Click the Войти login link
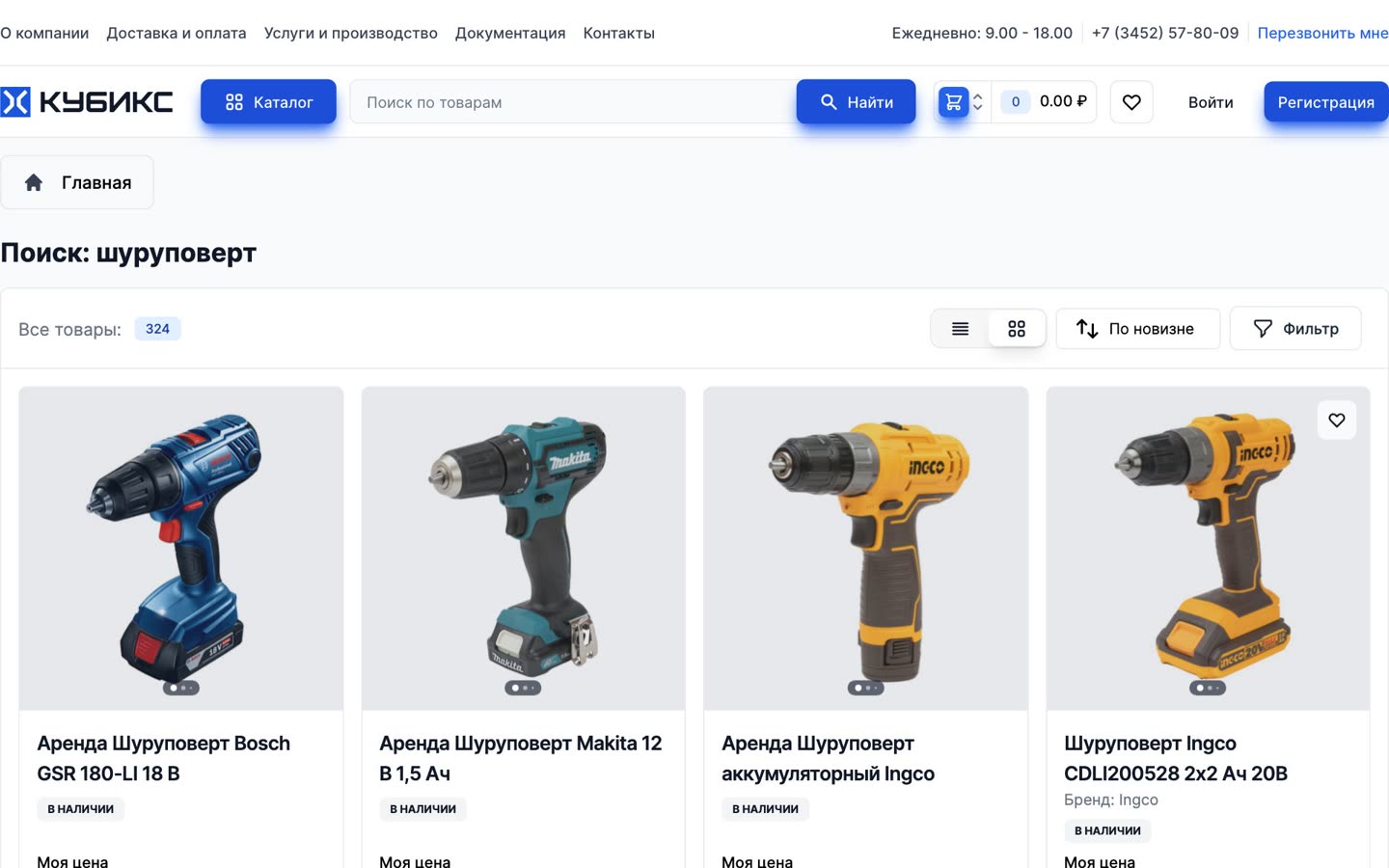 tap(1211, 102)
